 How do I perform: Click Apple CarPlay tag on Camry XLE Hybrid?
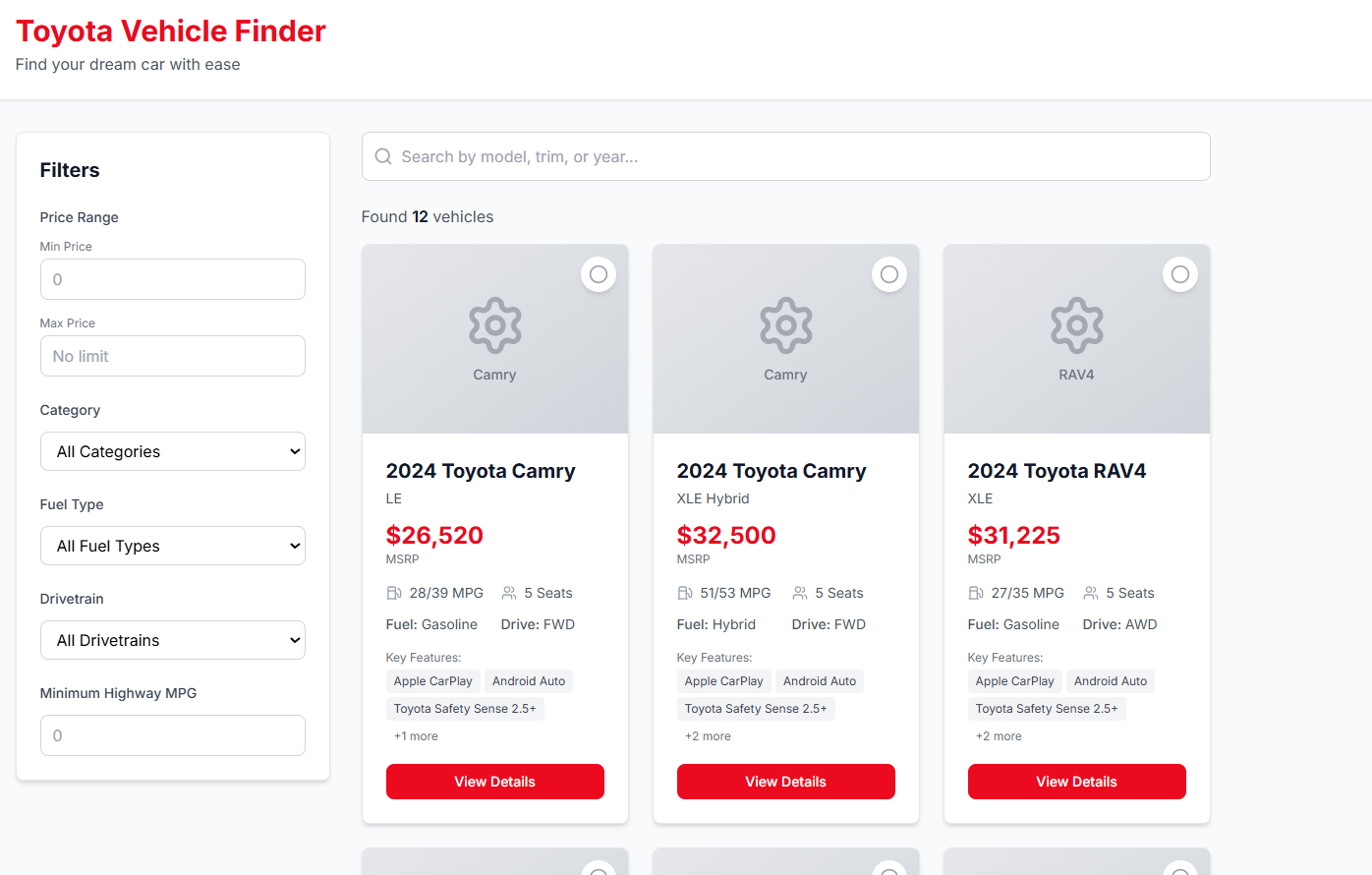point(724,681)
